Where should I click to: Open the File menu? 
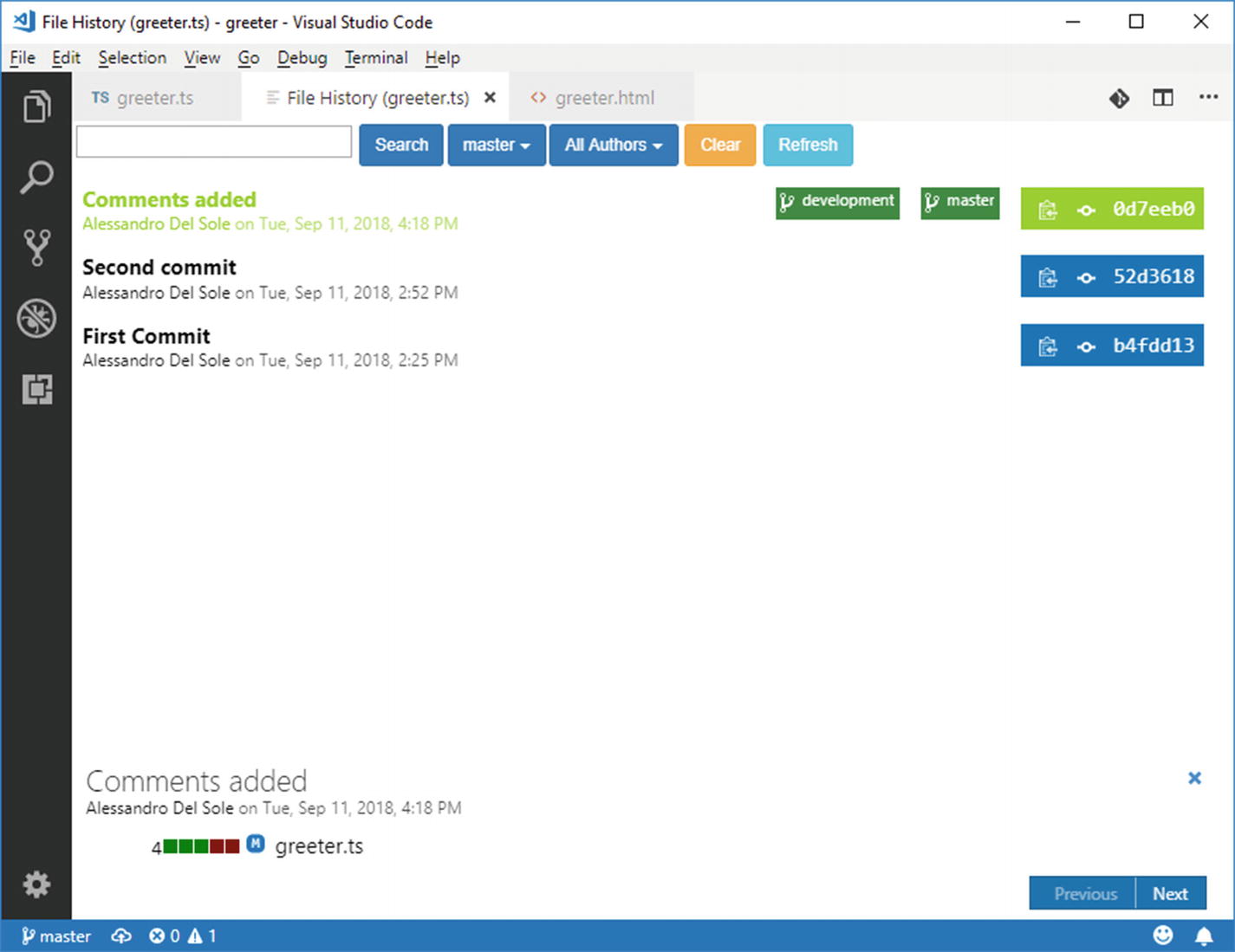coord(23,58)
